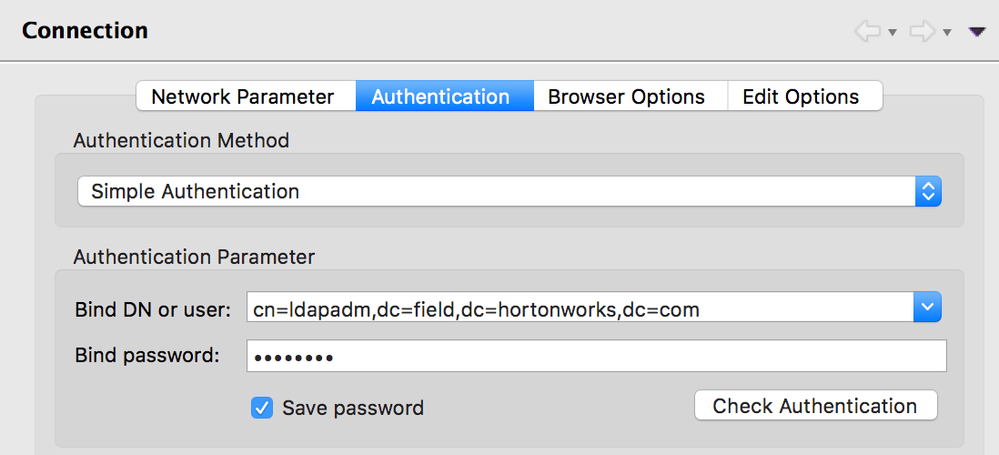Expand the Bind DN or user dropdown arrow
Screen dimensions: 999x455
point(928,309)
